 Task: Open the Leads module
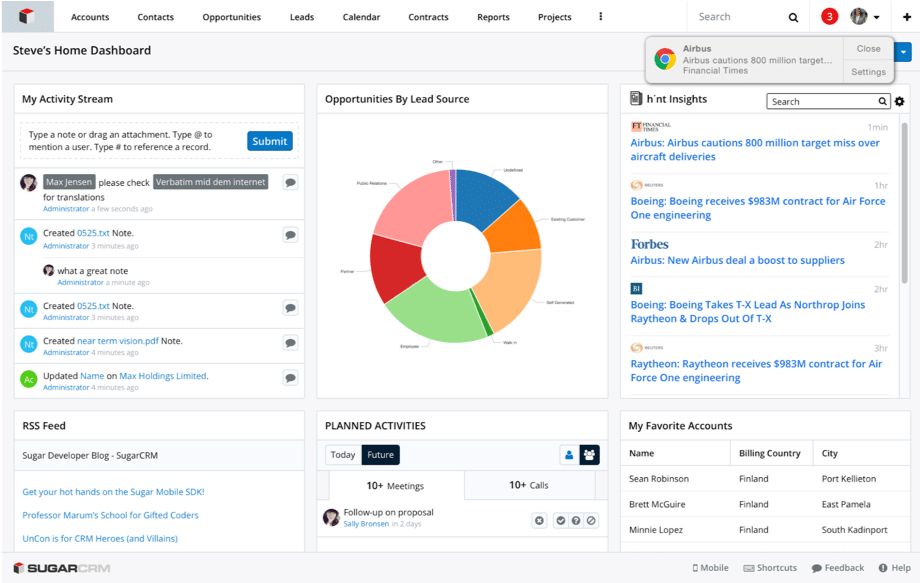[x=302, y=17]
